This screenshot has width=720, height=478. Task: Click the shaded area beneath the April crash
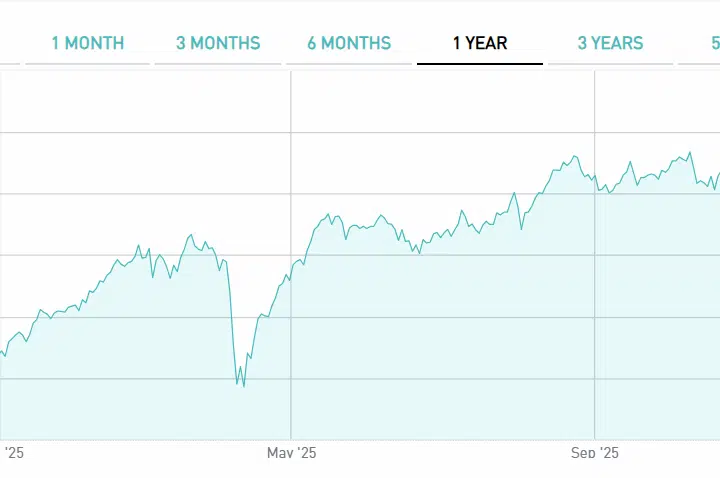click(x=243, y=415)
